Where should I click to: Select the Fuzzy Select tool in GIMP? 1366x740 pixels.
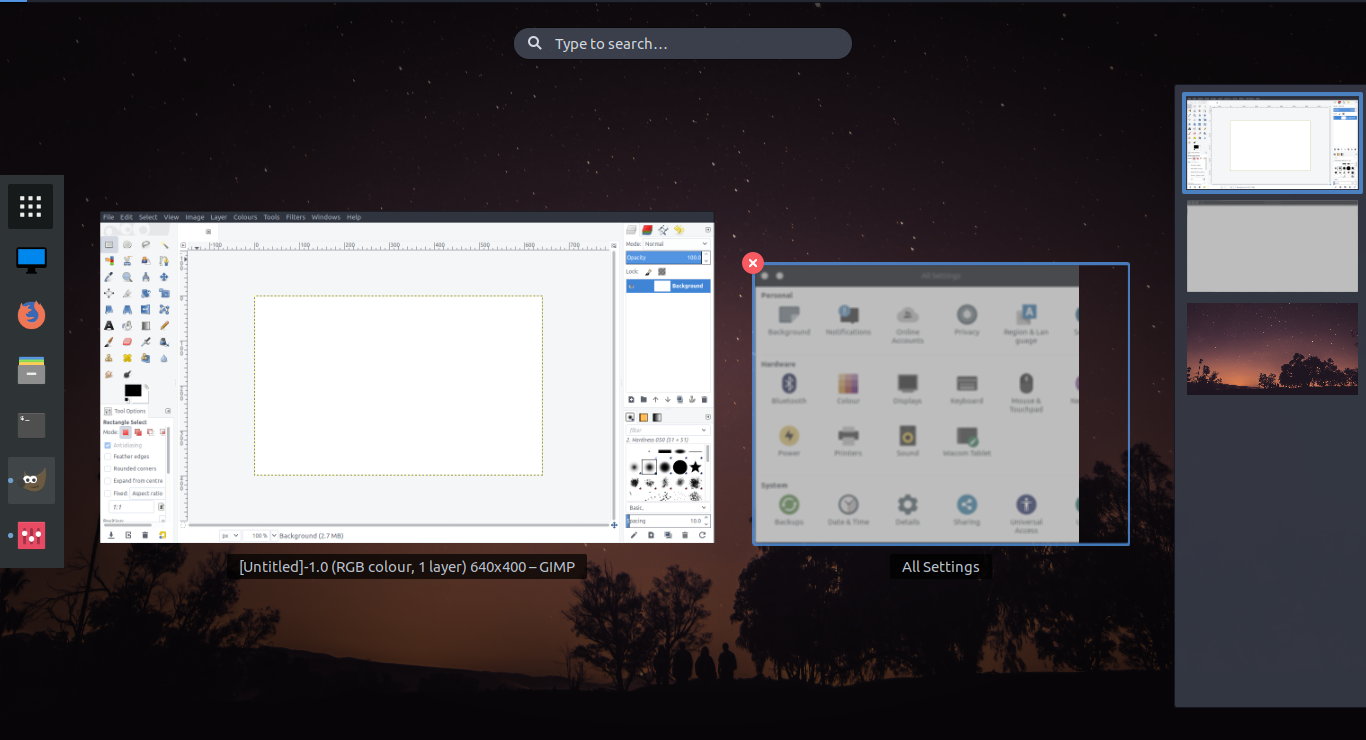[165, 245]
